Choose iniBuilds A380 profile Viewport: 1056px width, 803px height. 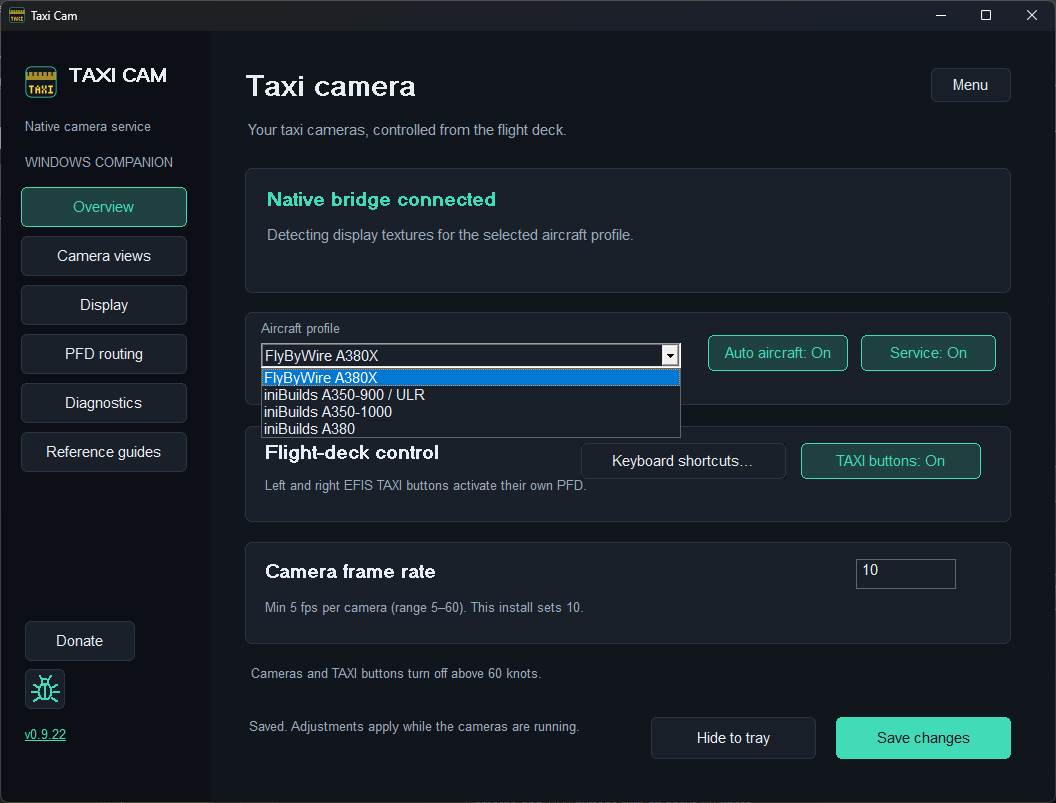point(471,428)
